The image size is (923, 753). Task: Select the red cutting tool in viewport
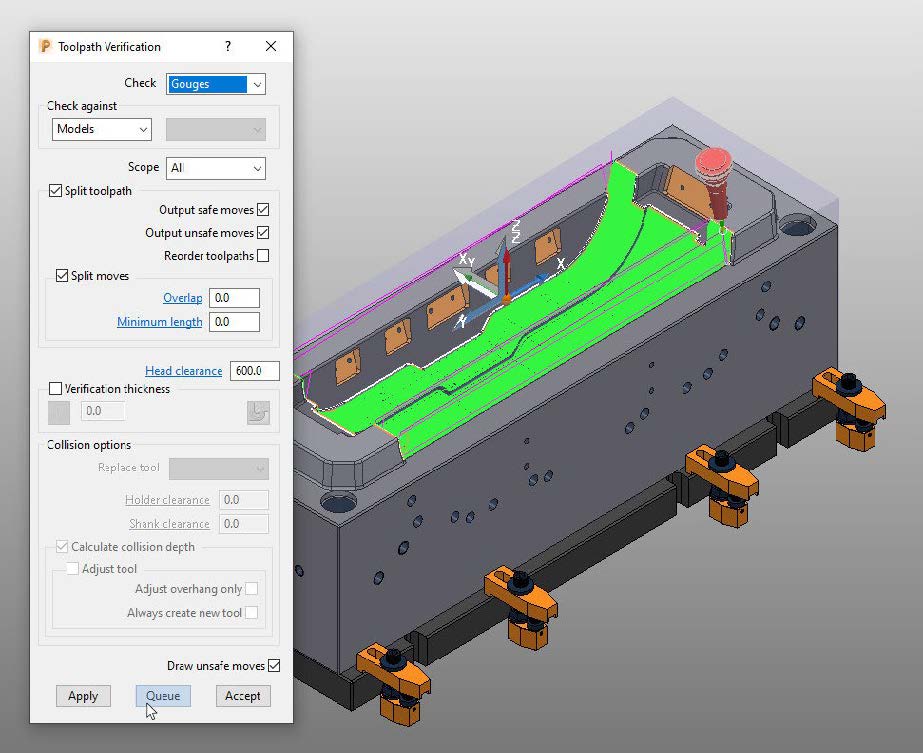click(x=715, y=183)
